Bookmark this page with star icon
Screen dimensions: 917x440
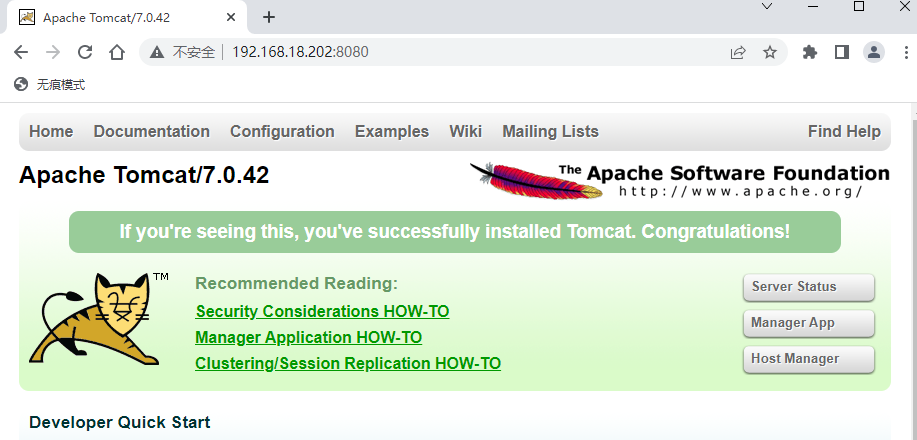click(770, 52)
